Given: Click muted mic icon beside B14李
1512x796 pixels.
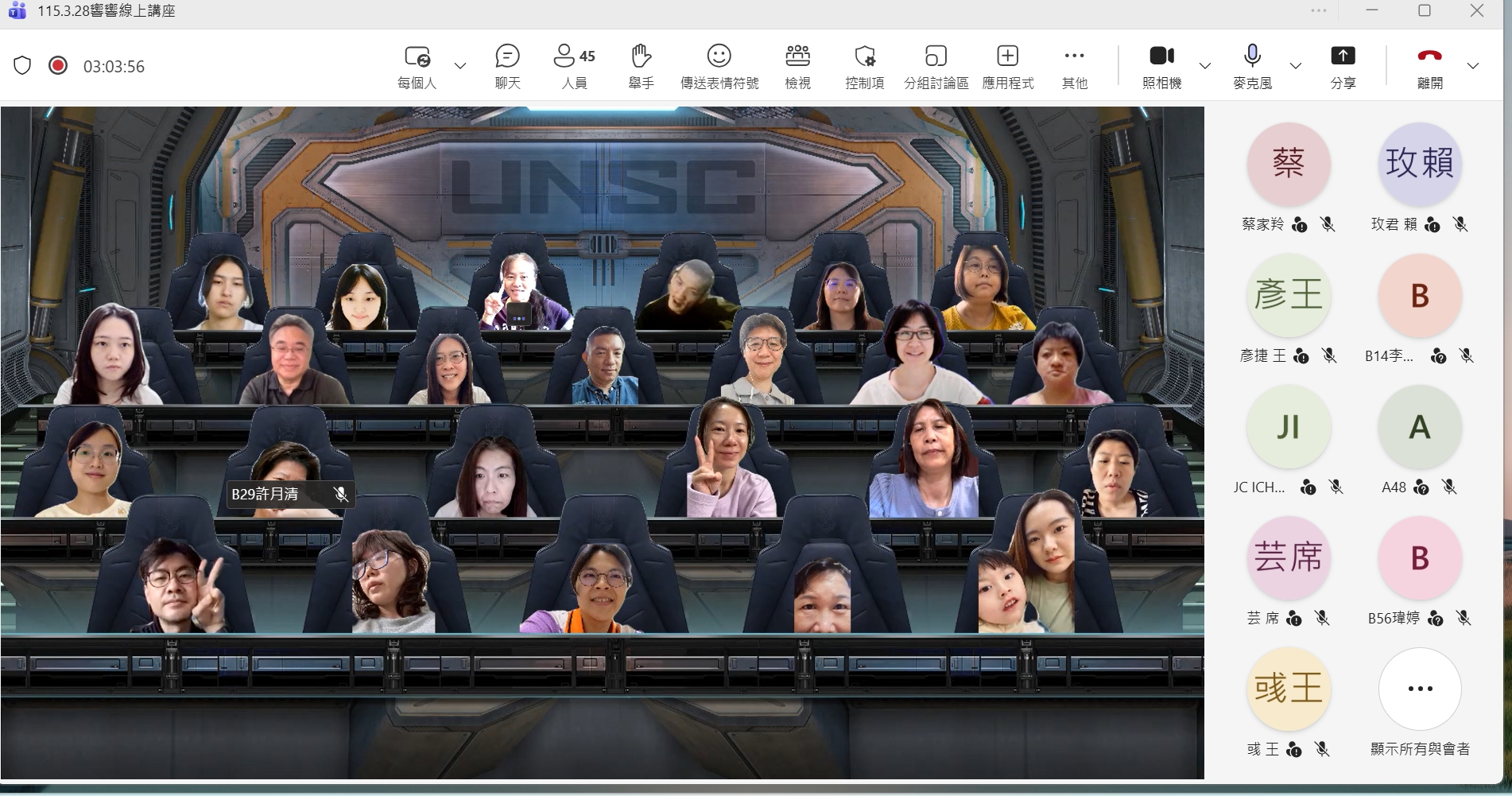Looking at the screenshot, I should (1467, 355).
